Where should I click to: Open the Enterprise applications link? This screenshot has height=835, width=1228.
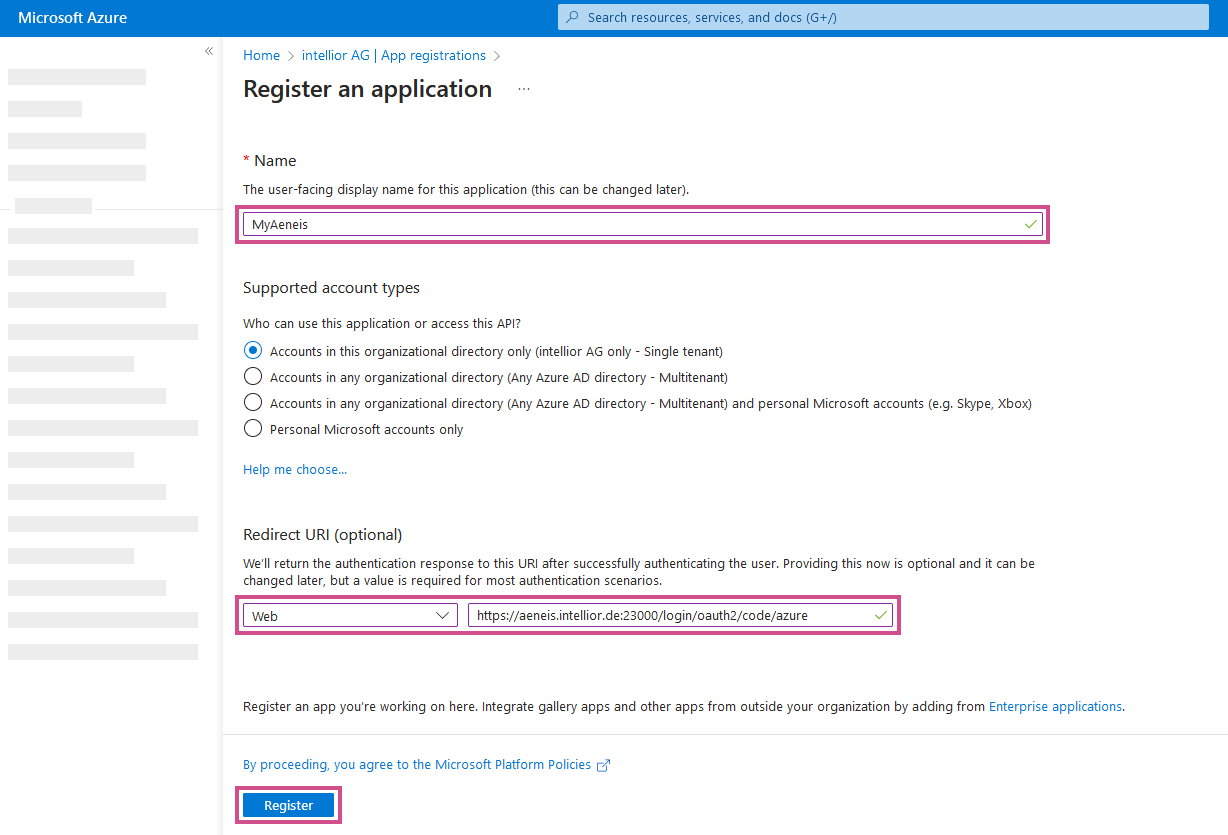pos(1055,706)
